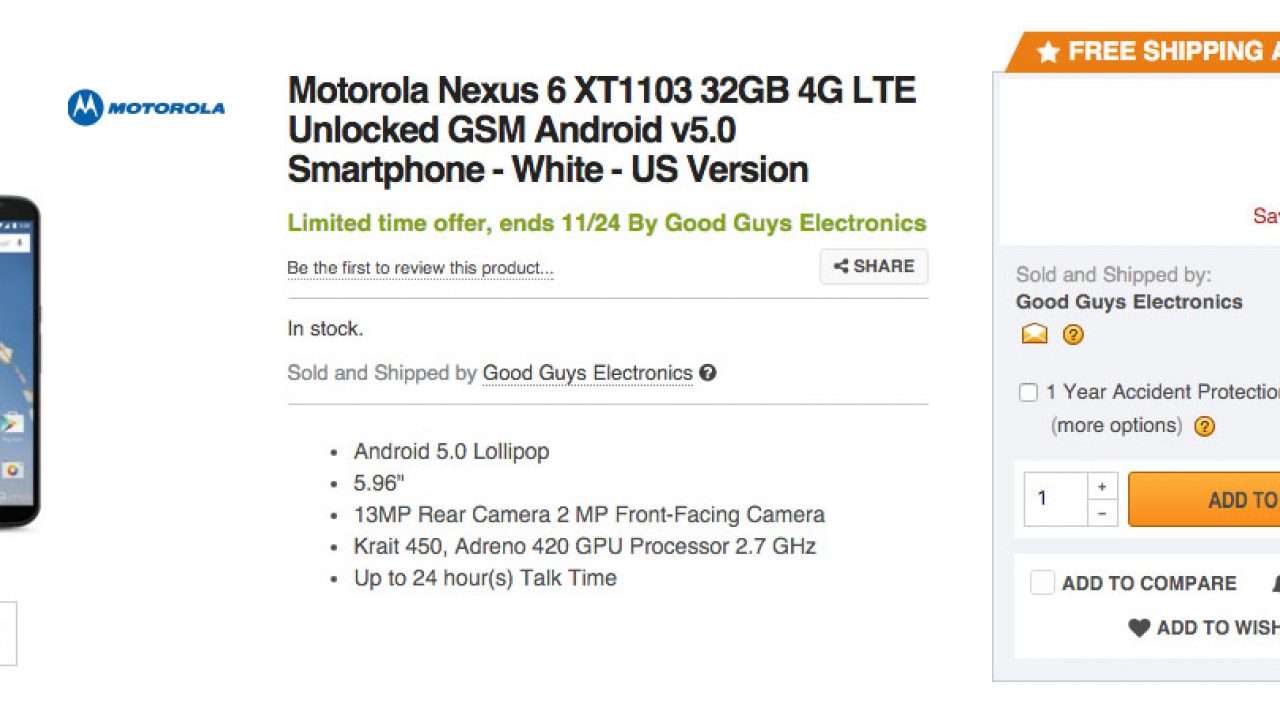Decrease quantity with the minus button
This screenshot has width=1280, height=720.
click(x=1101, y=513)
